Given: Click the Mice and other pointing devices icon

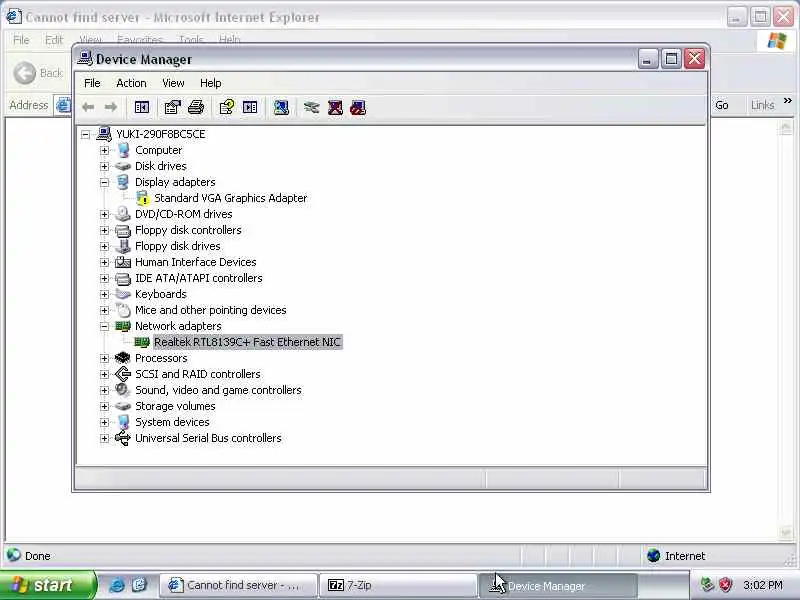Looking at the screenshot, I should 123,310.
